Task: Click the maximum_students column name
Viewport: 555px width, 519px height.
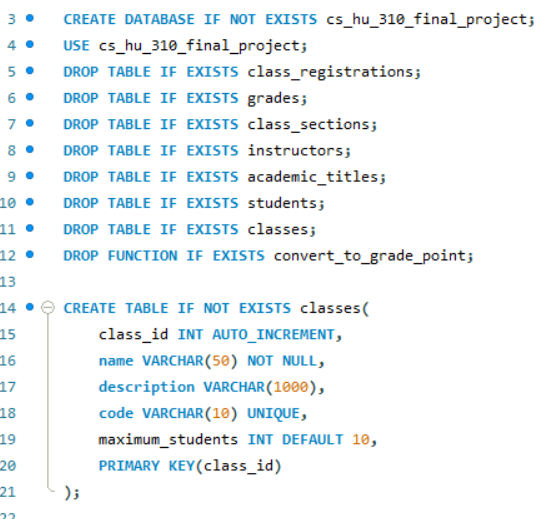Action: (x=168, y=440)
